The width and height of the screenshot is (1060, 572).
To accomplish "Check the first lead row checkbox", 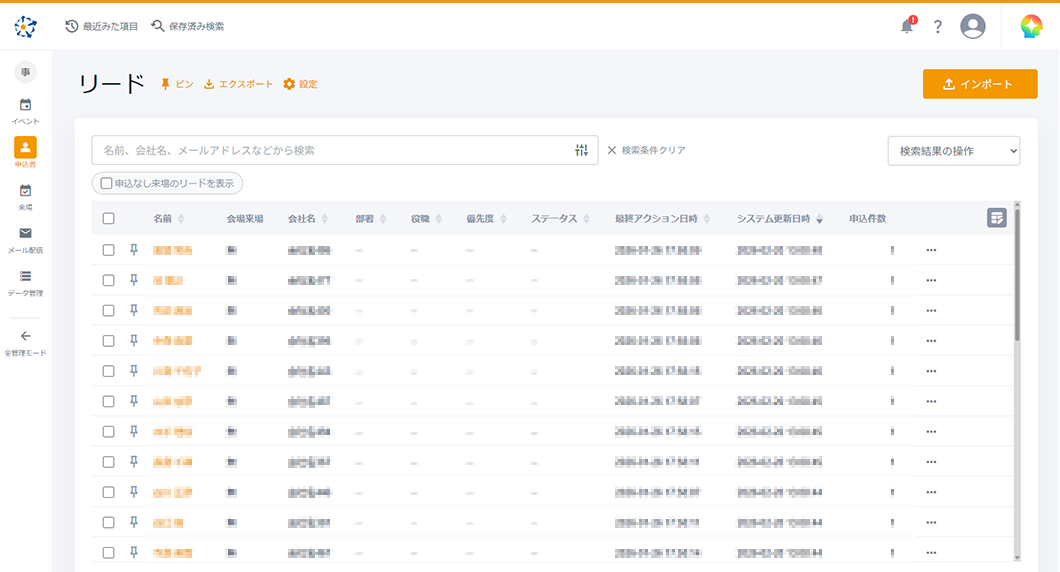I will point(109,250).
